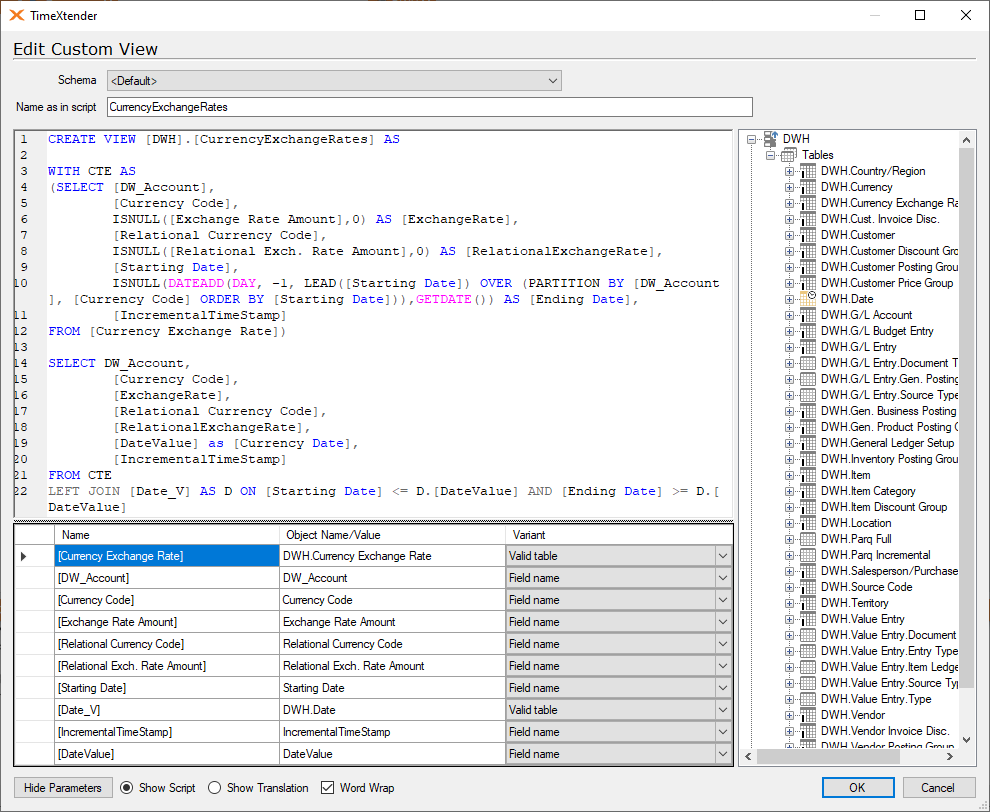Collapse the Tables tree node
990x812 pixels.
coord(770,155)
